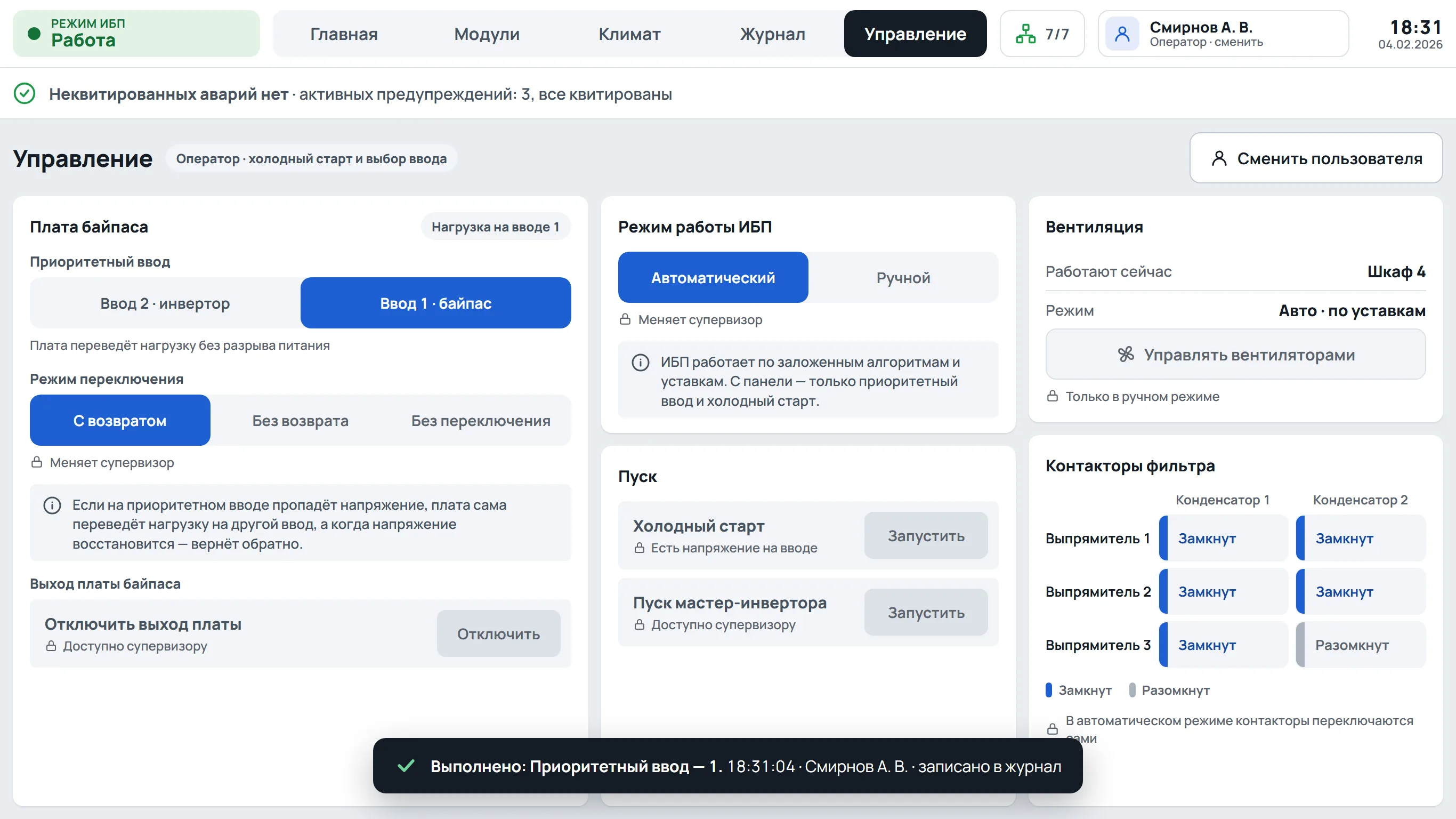Click the Режим ИБП Работа status block
Image resolution: width=1456 pixels, height=819 pixels.
[x=136, y=34]
